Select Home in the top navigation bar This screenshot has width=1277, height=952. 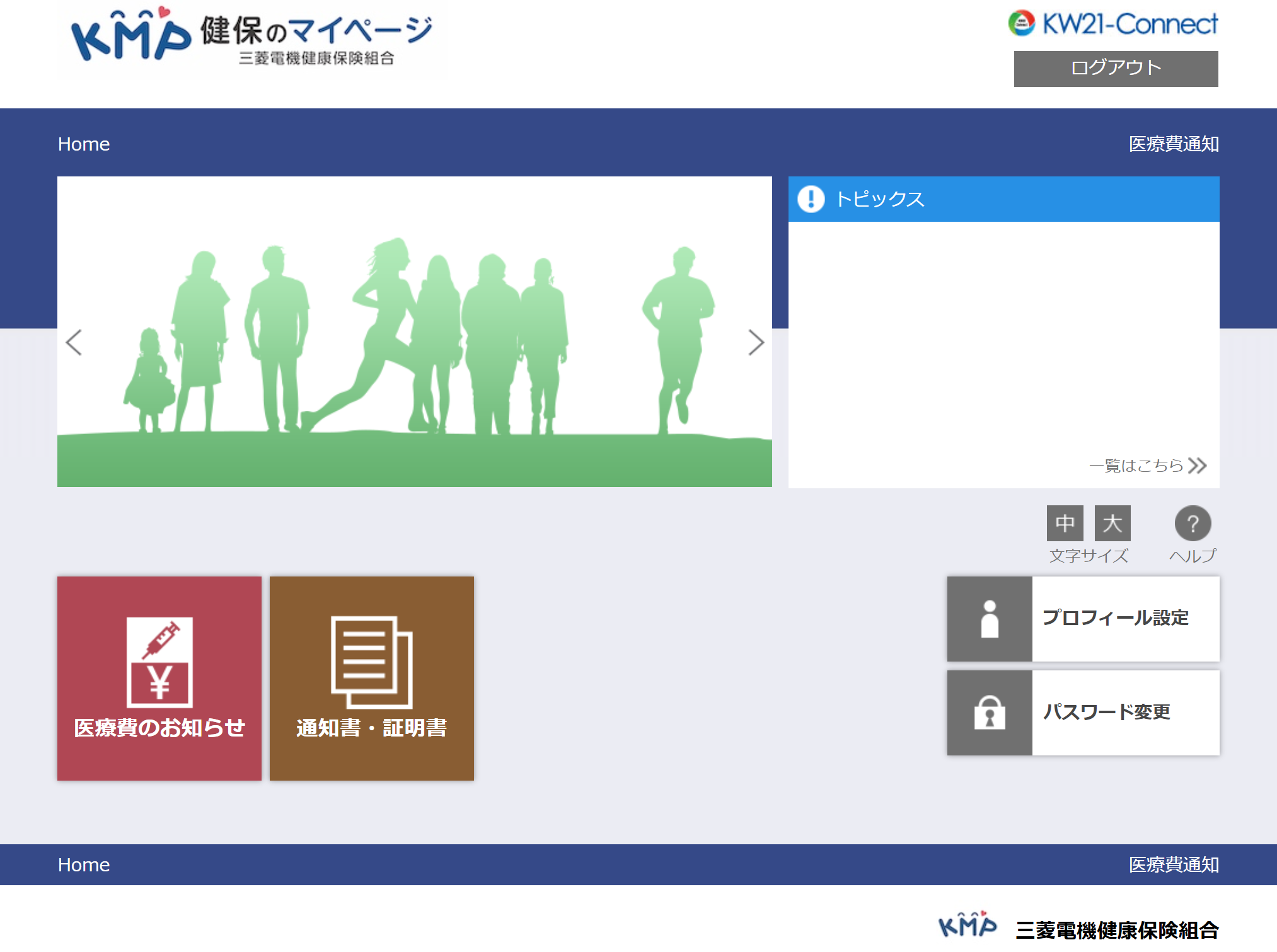[x=84, y=144]
